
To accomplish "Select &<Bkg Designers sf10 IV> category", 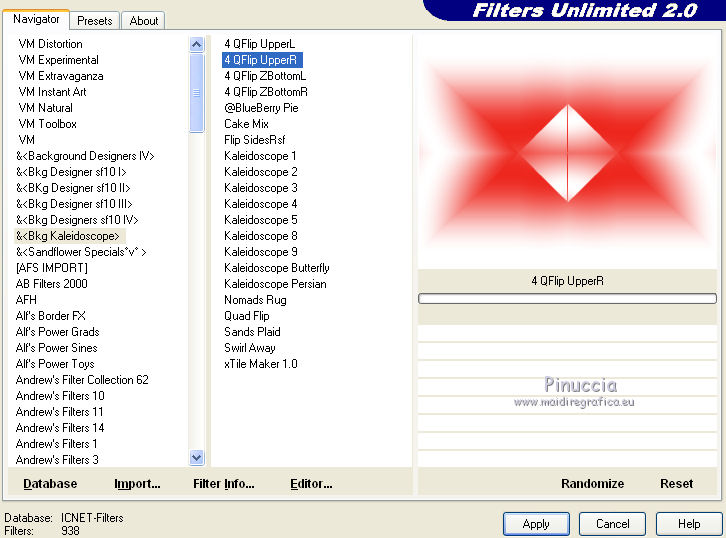I will (x=77, y=220).
